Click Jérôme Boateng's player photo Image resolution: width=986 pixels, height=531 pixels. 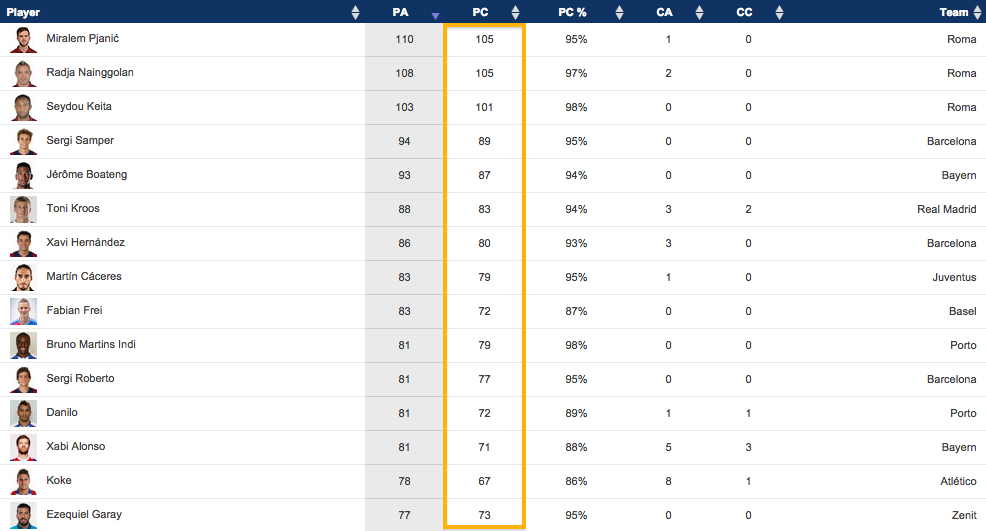24,176
